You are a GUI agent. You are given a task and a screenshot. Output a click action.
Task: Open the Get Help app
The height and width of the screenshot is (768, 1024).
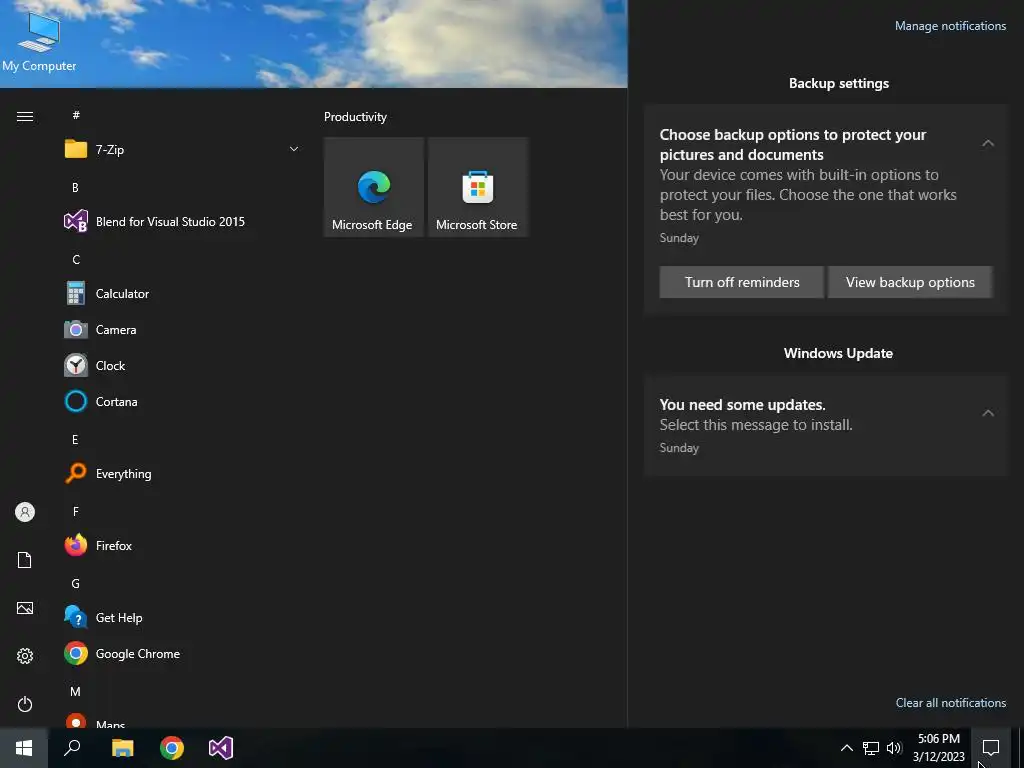182,617
